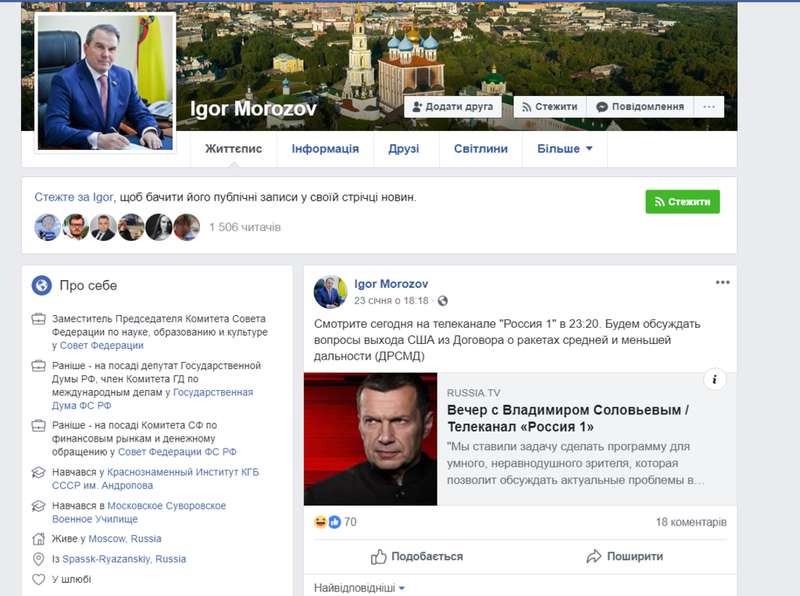Open cover three-dots more options button

(x=709, y=107)
